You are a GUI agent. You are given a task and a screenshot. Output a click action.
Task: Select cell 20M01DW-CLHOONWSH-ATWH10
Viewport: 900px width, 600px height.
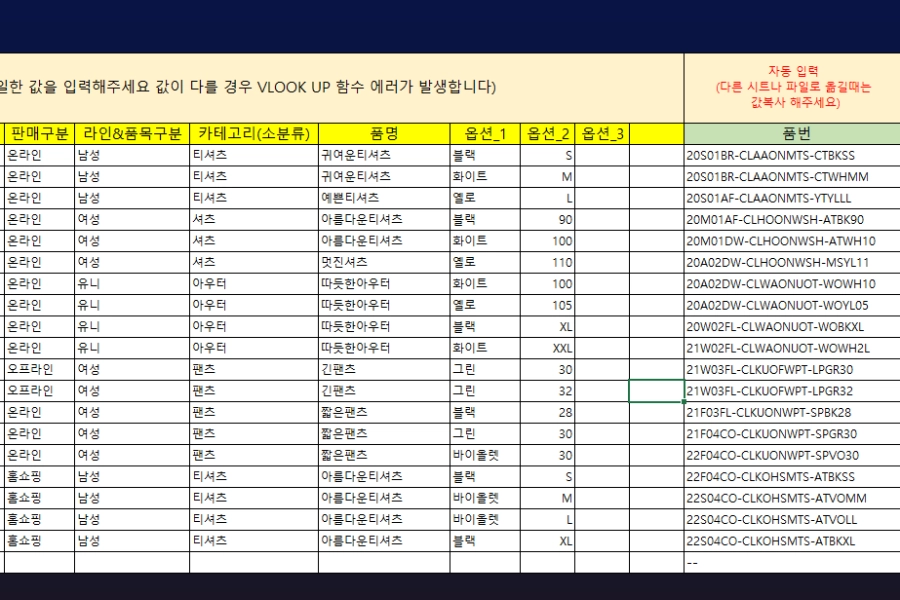coord(792,241)
